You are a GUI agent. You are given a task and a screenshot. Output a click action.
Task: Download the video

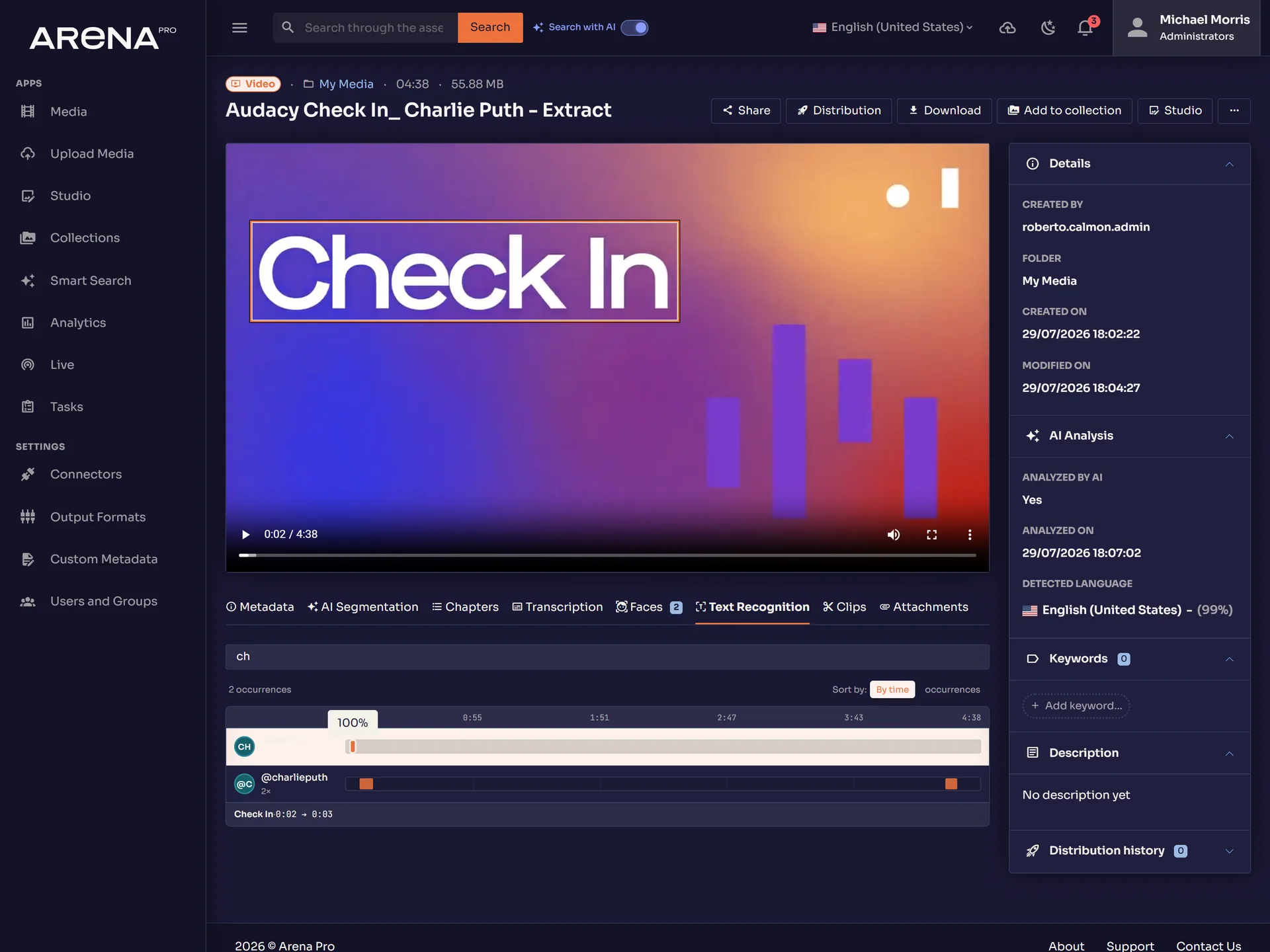click(x=945, y=111)
